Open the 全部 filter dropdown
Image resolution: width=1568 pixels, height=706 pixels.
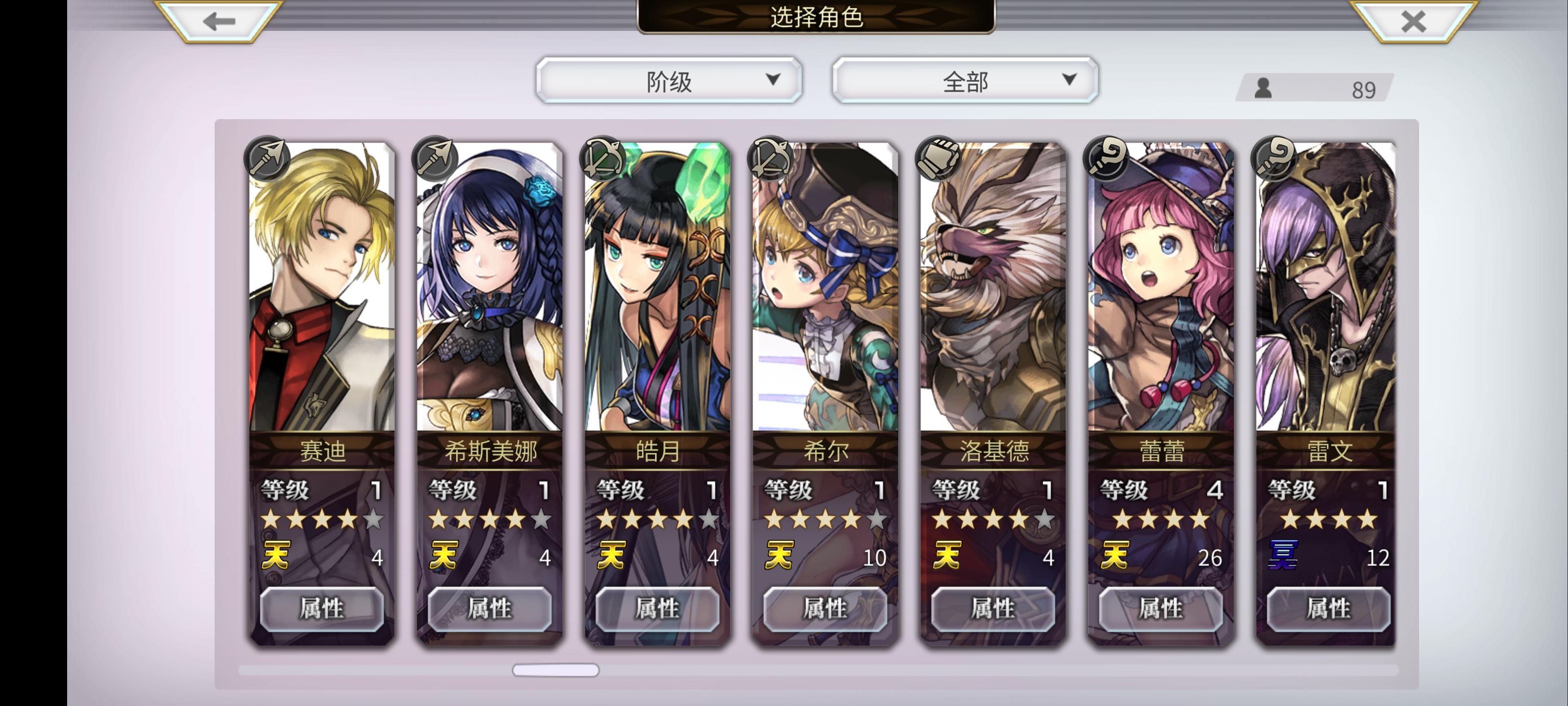(965, 80)
